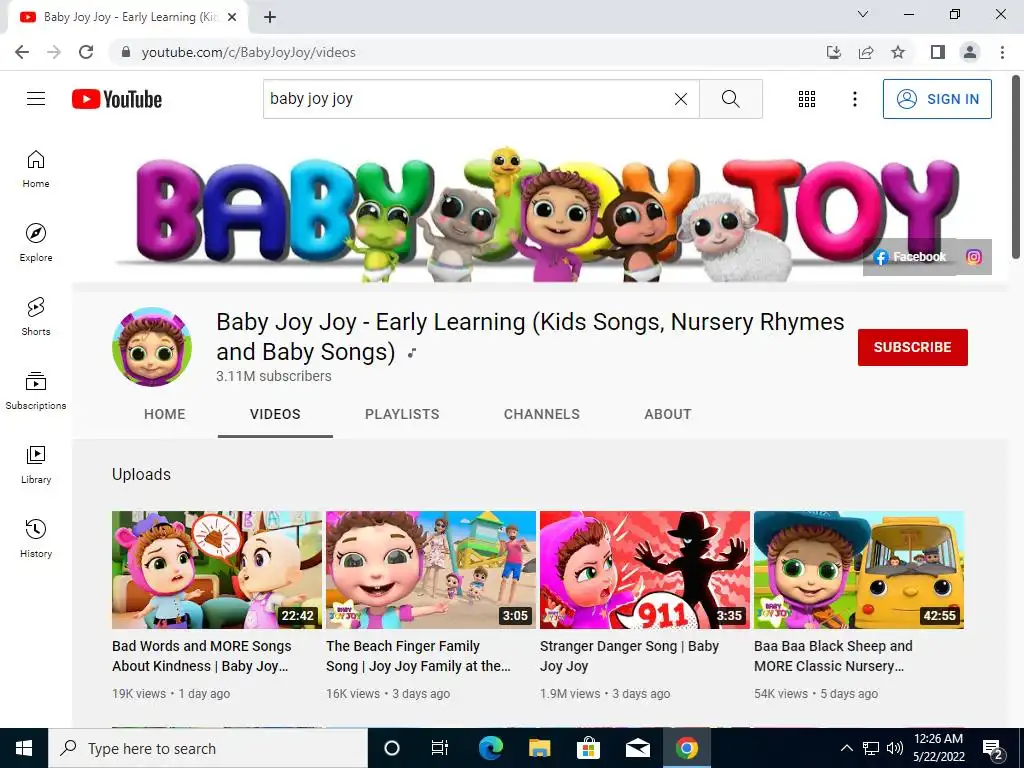The height and width of the screenshot is (768, 1024).
Task: Click the taskbar Type here to search box
Action: [x=208, y=748]
